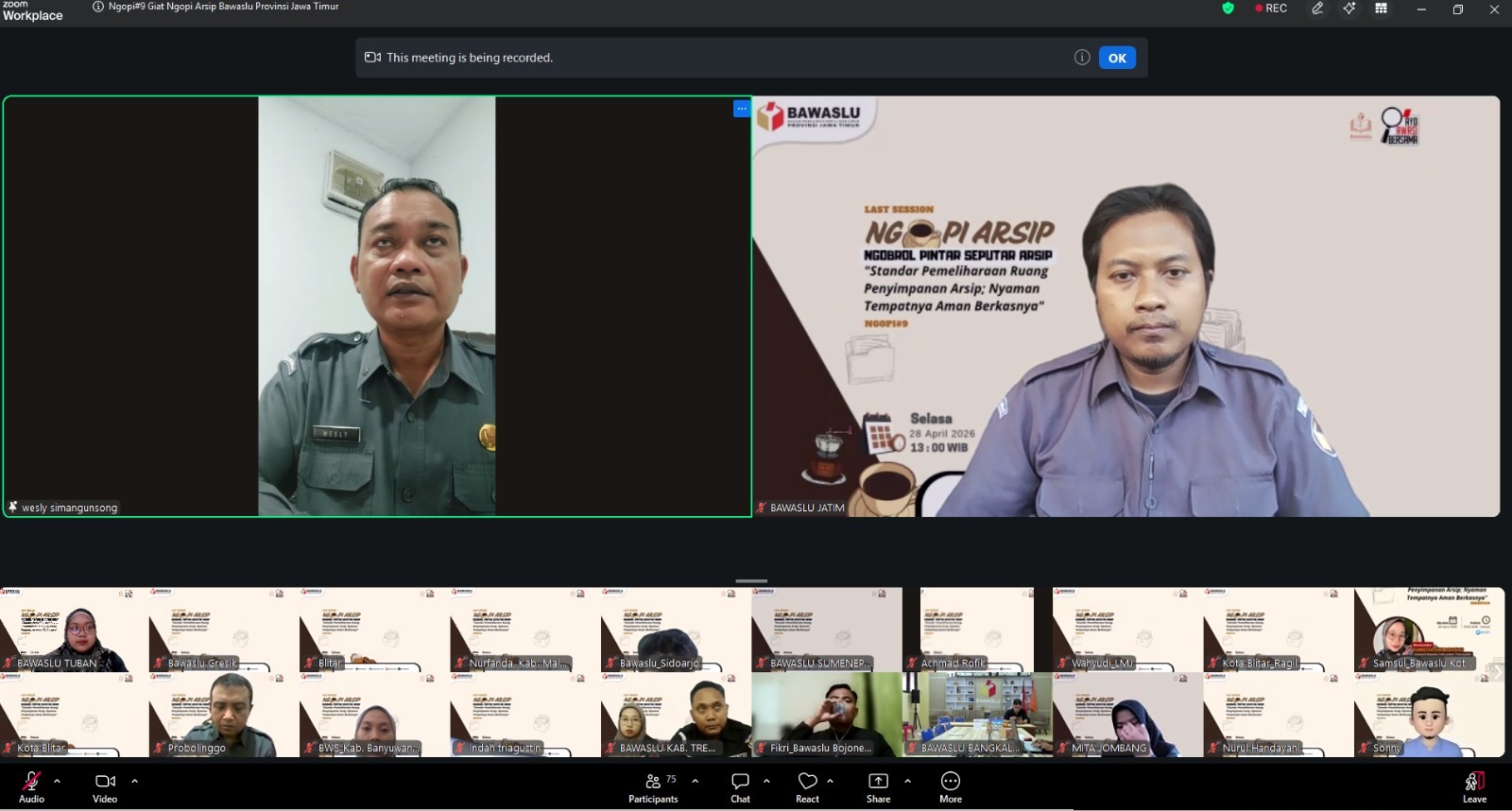Start sharing via the Share icon
This screenshot has width=1512, height=811.
click(x=878, y=786)
